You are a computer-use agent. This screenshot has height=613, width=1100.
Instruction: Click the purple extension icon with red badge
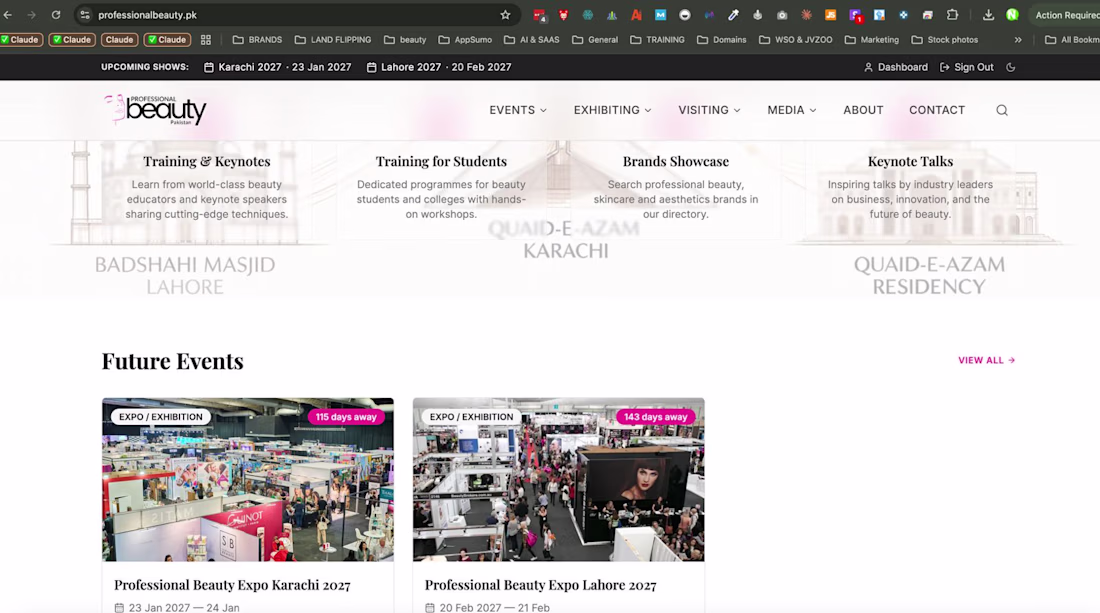[x=855, y=15]
